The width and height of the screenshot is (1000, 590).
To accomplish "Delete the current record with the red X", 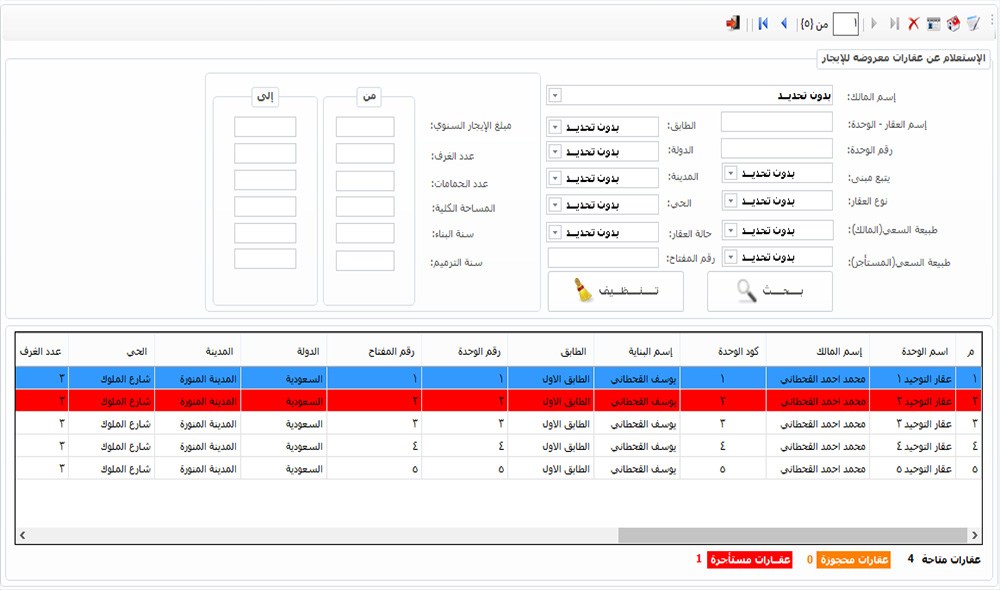I will pyautogui.click(x=912, y=22).
